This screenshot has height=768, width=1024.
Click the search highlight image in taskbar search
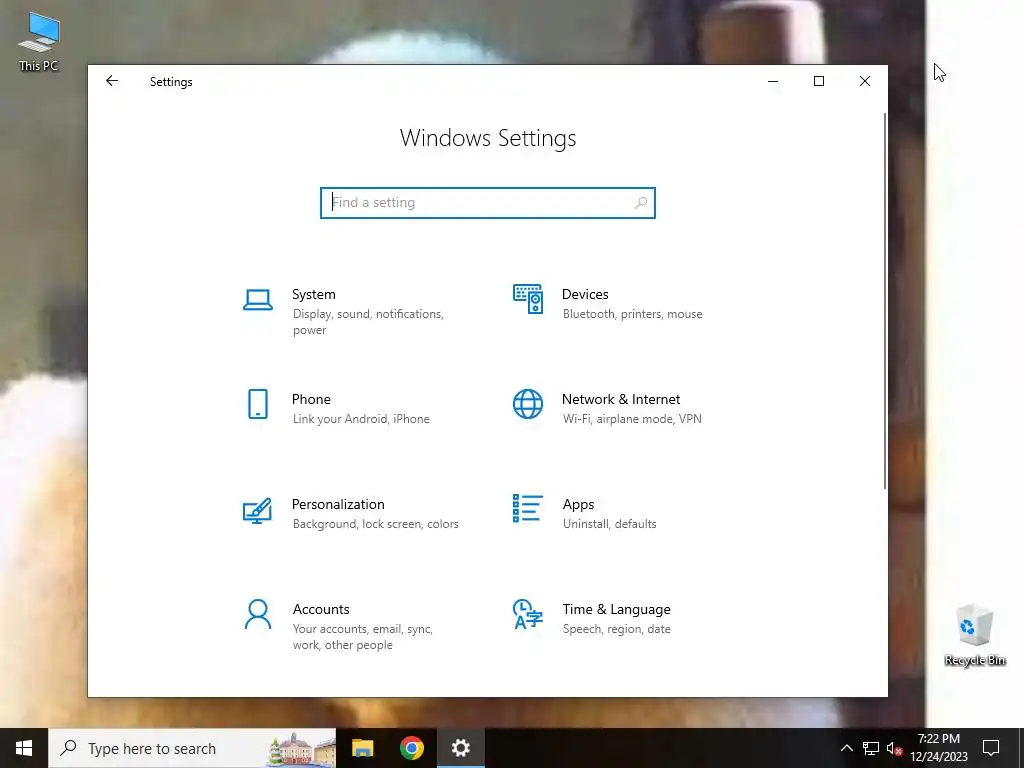point(300,749)
